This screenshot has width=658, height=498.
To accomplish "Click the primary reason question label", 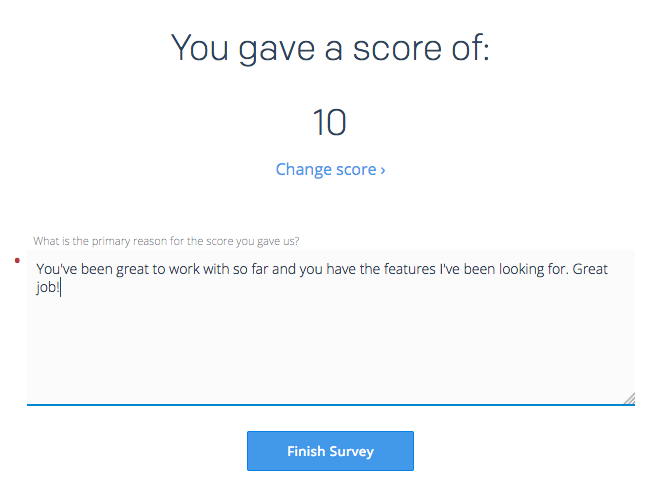I will tap(166, 240).
